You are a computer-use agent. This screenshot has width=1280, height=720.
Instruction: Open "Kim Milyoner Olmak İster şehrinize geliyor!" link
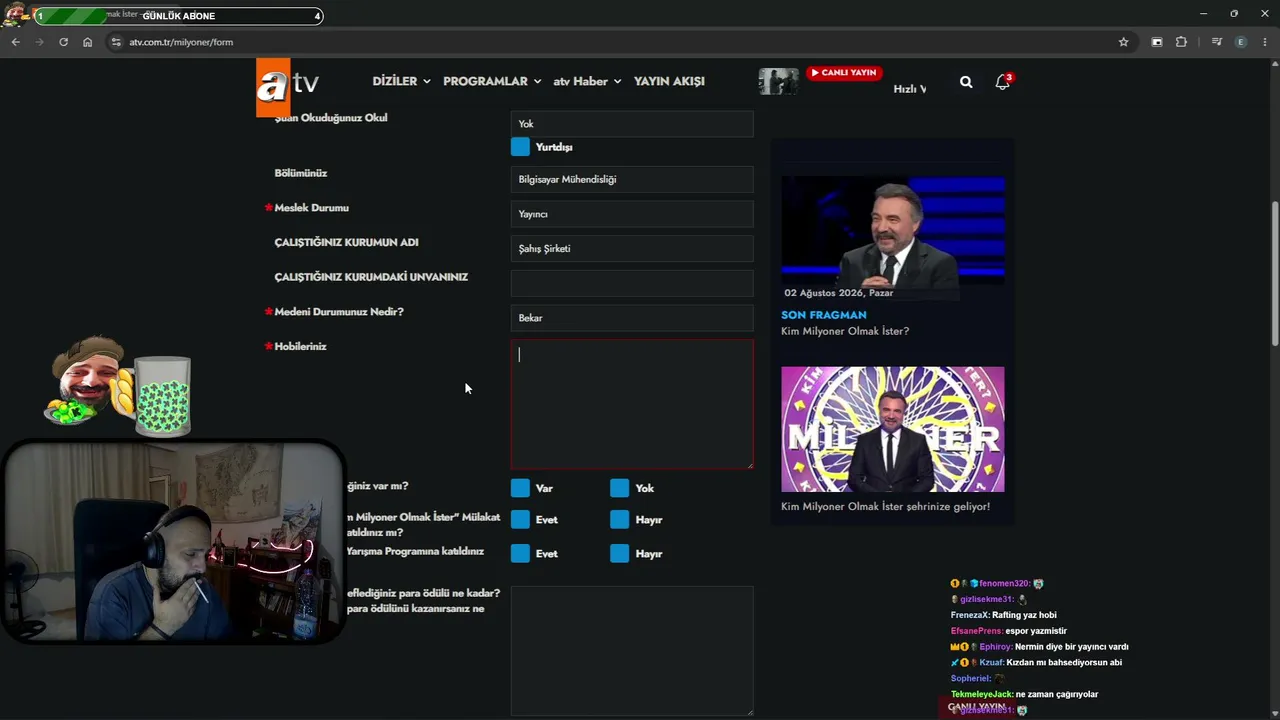click(885, 506)
